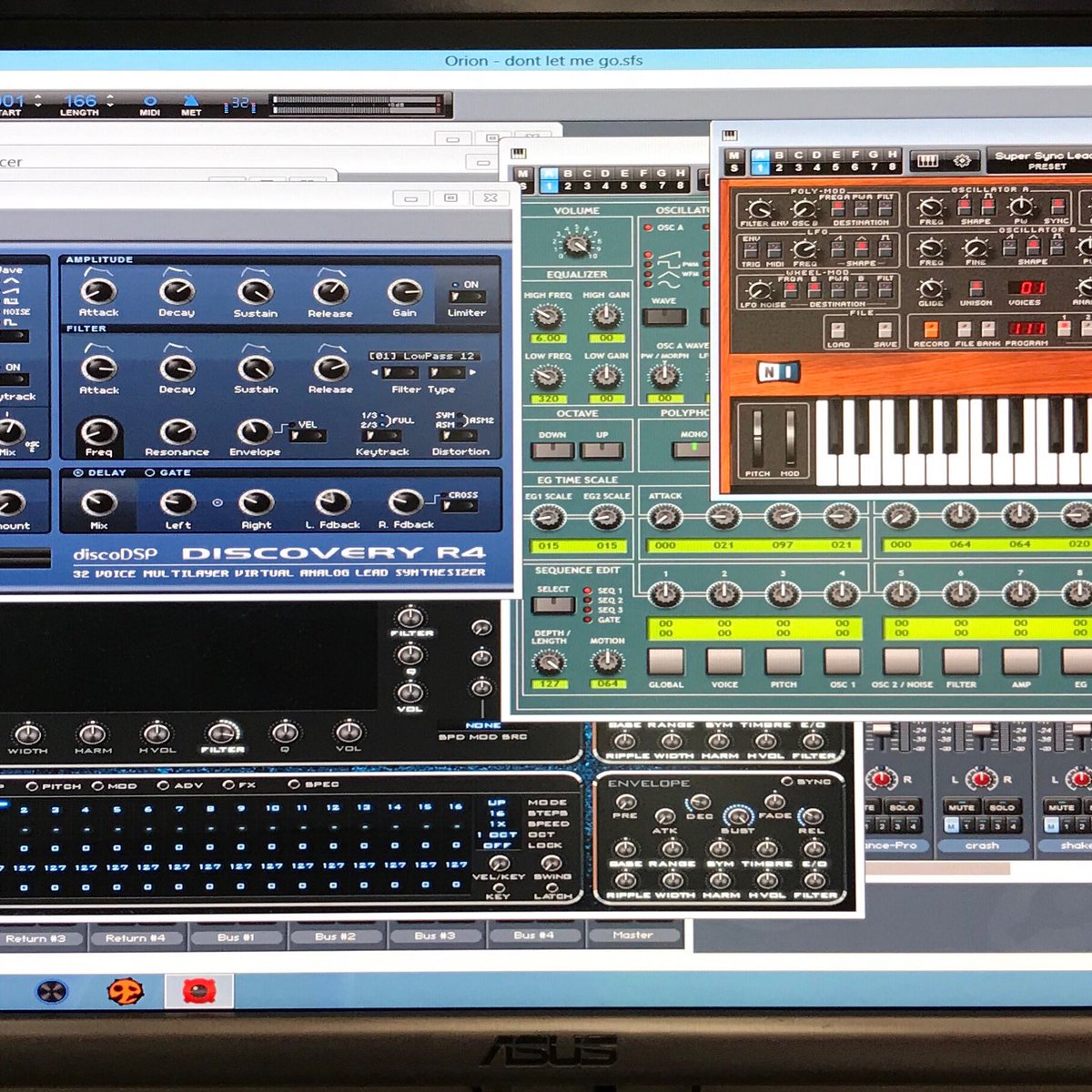1092x1092 pixels.
Task: Click green synth Octave Down button
Action: (552, 450)
